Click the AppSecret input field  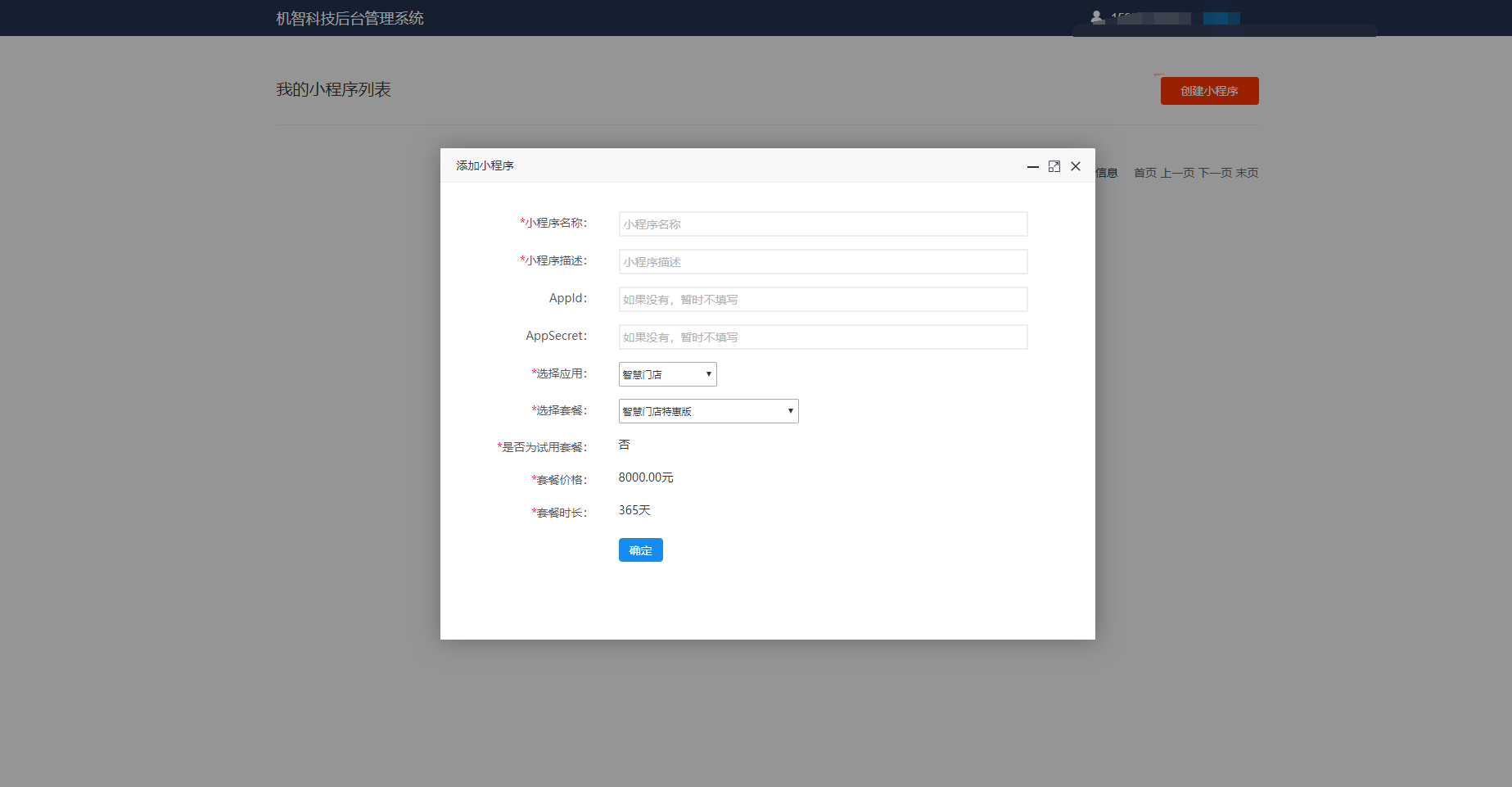pyautogui.click(x=823, y=337)
